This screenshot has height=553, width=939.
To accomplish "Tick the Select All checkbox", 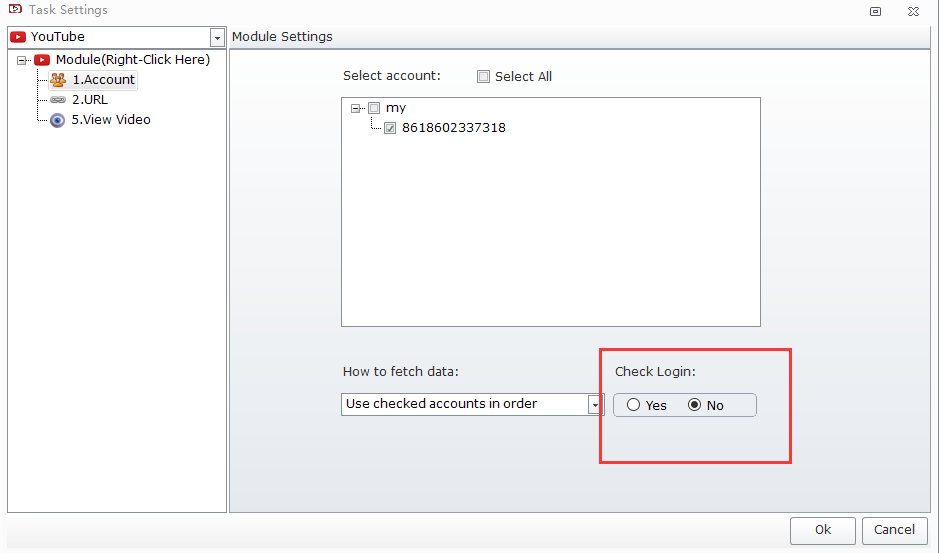I will pos(484,77).
